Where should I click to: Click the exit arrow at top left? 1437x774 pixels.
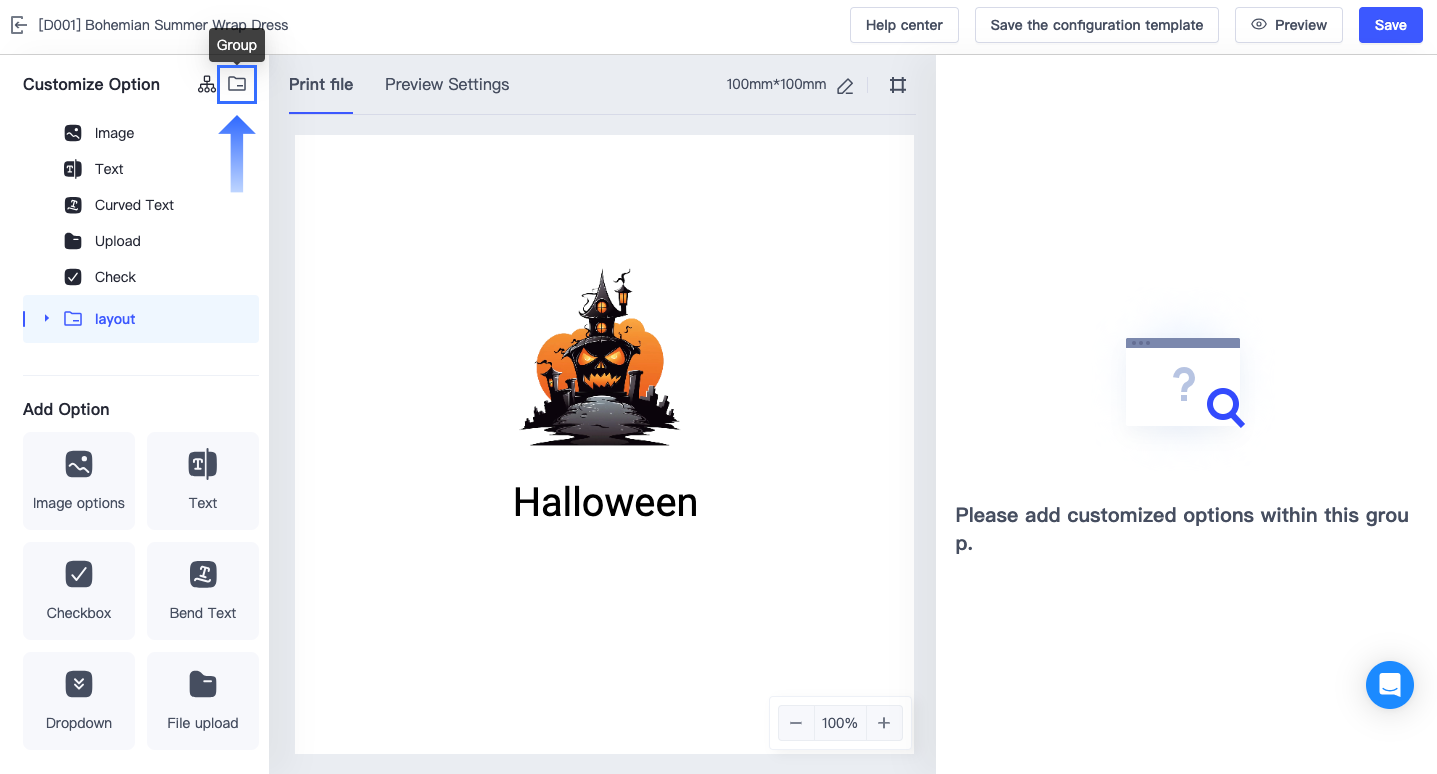[x=18, y=25]
